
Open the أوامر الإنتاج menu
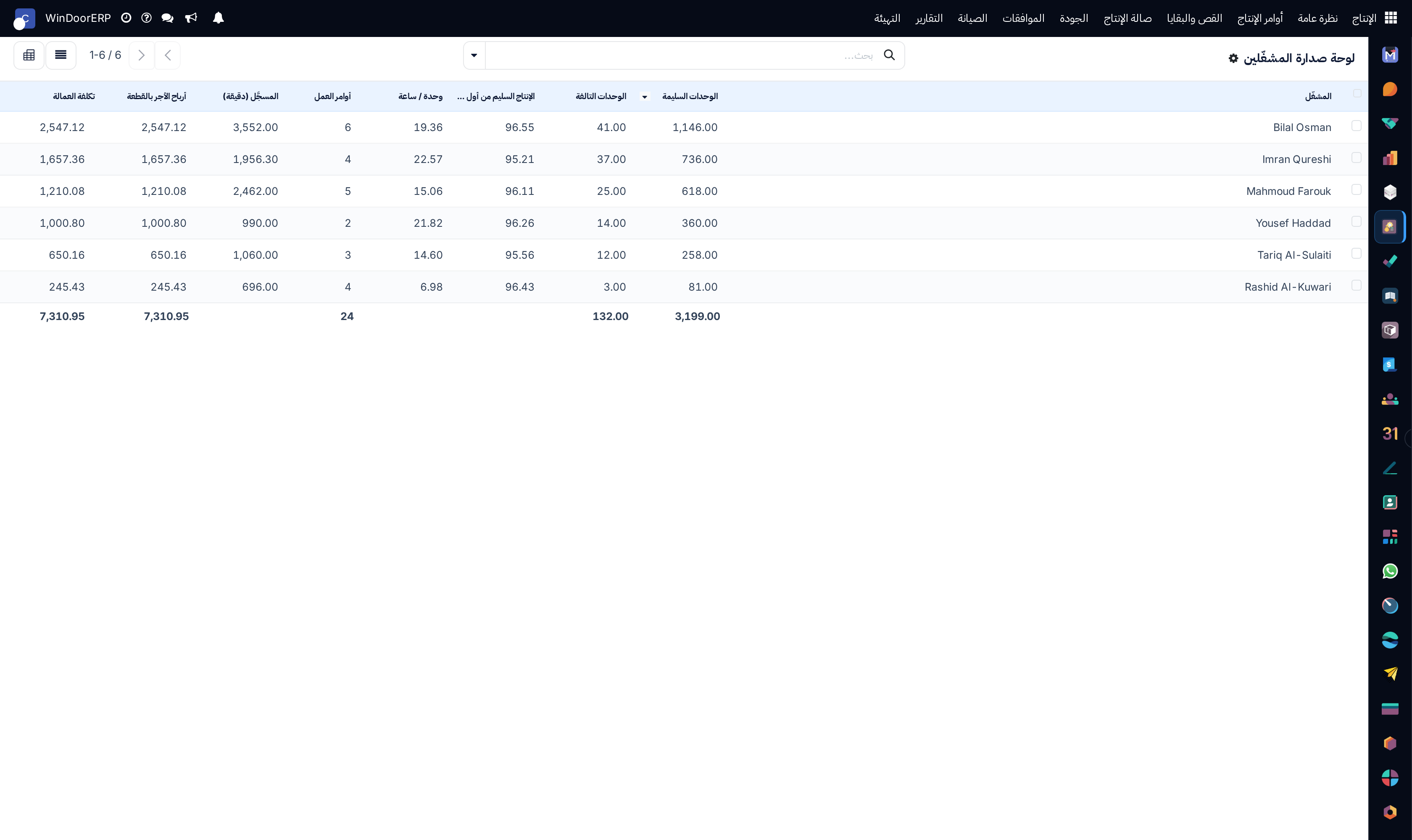click(x=1259, y=18)
